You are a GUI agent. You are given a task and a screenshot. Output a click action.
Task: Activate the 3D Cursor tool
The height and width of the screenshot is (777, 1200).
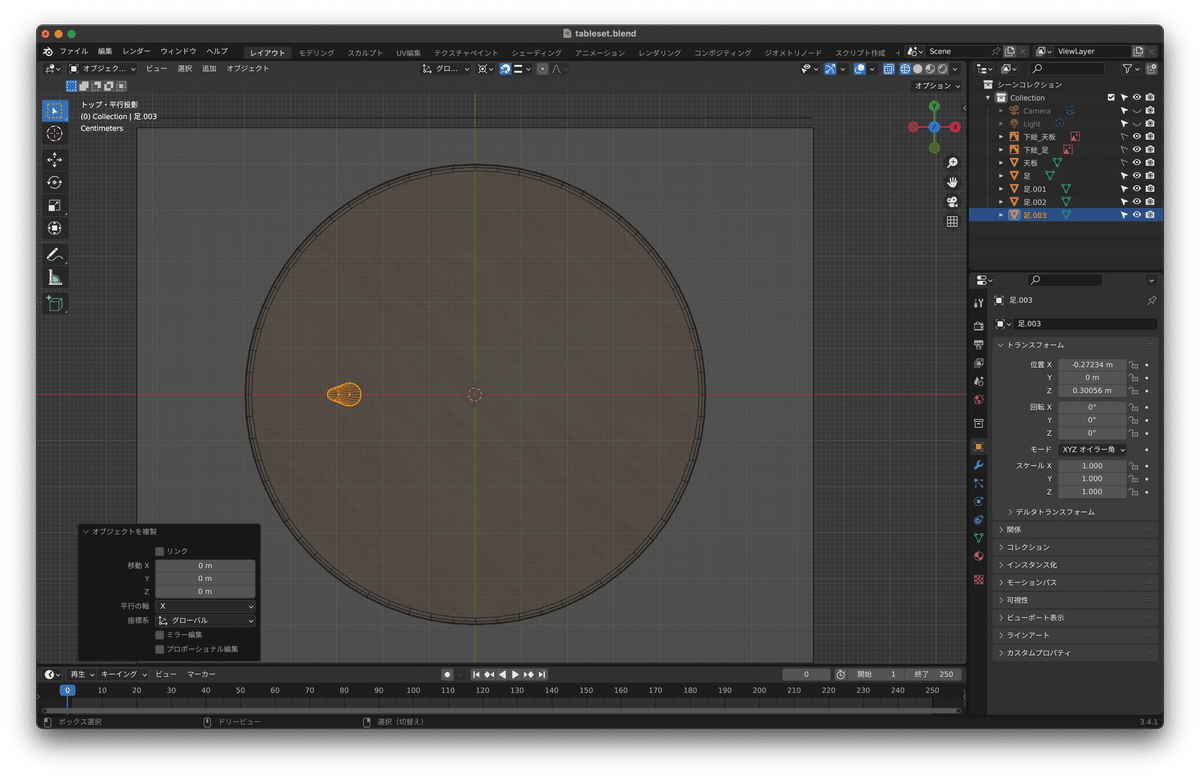coord(55,133)
